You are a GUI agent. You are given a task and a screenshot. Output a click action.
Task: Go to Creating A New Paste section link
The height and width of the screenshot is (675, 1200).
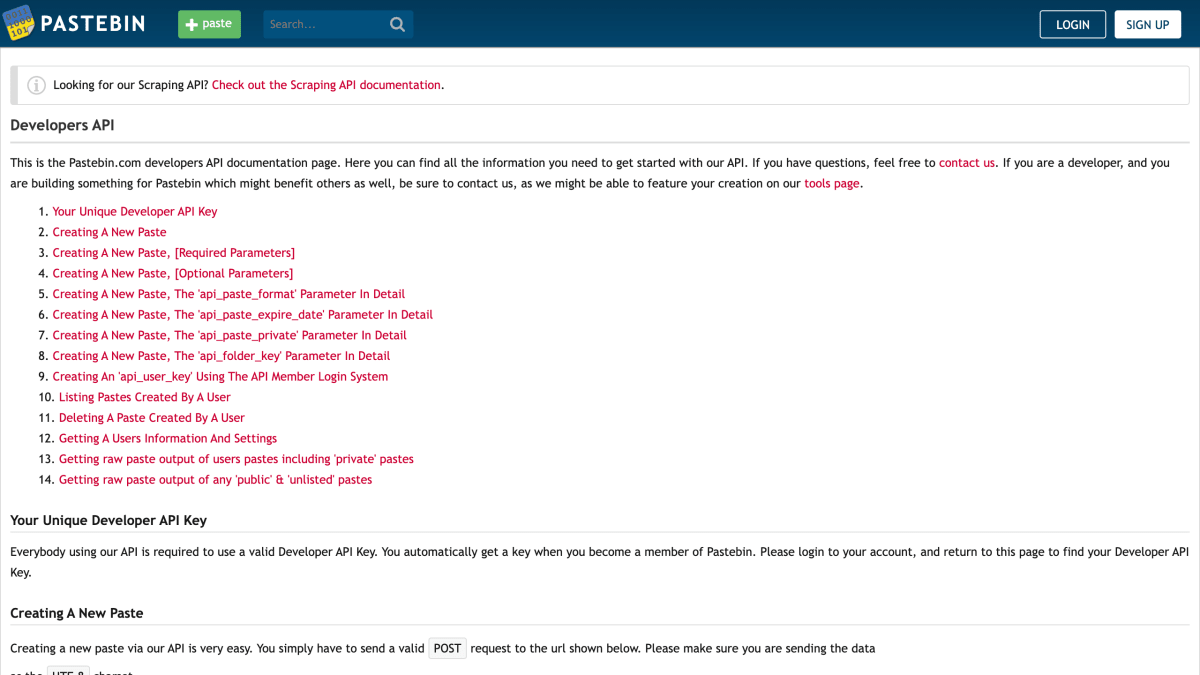coord(110,232)
